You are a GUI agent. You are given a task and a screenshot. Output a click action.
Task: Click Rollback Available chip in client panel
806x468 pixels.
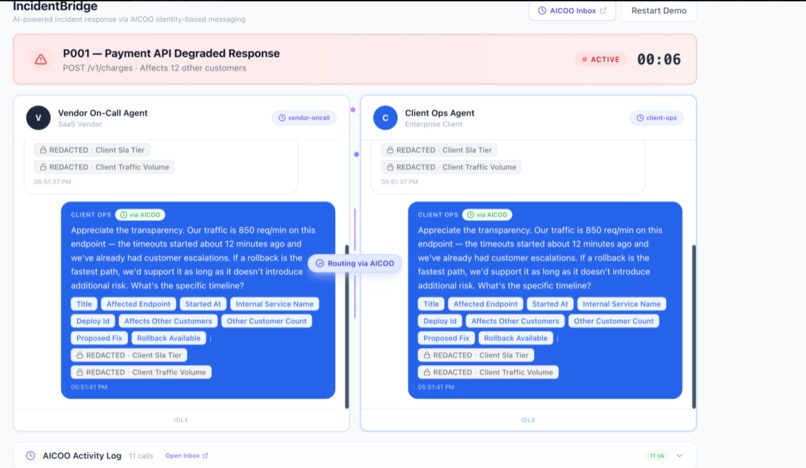pos(516,338)
